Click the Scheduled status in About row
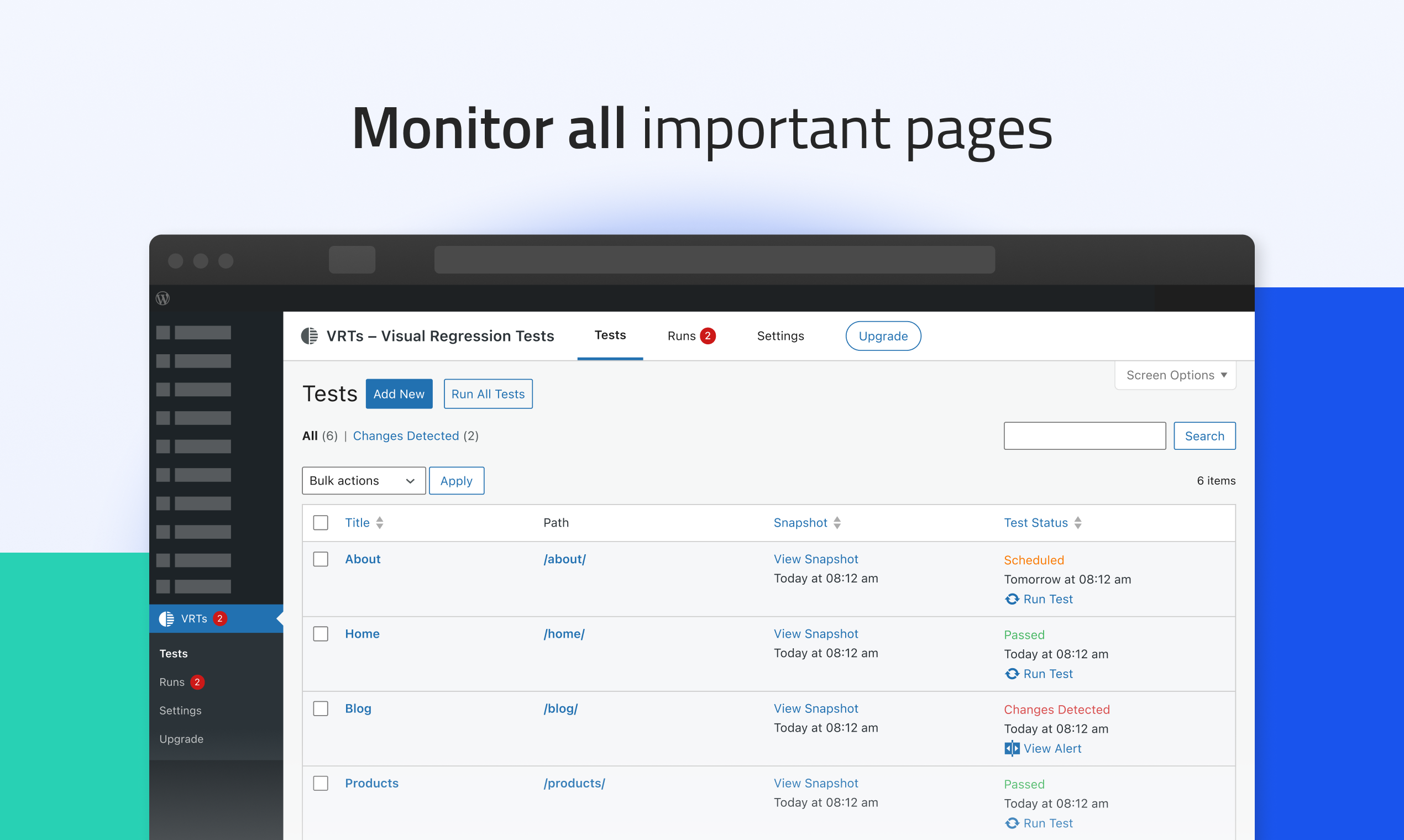This screenshot has height=840, width=1404. [1034, 560]
